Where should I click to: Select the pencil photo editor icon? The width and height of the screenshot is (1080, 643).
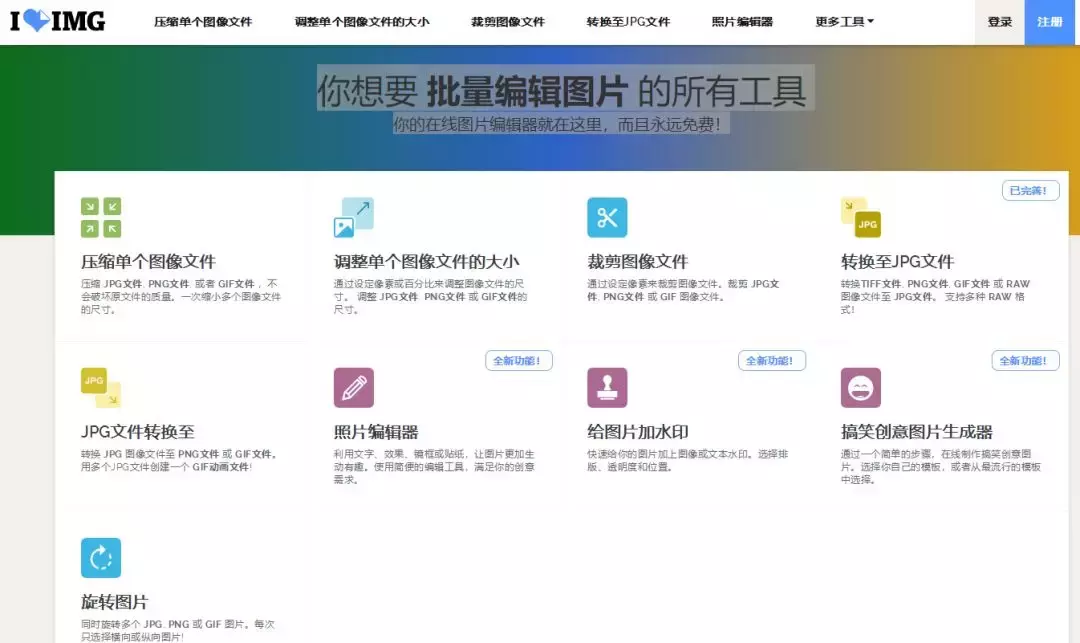pos(353,388)
